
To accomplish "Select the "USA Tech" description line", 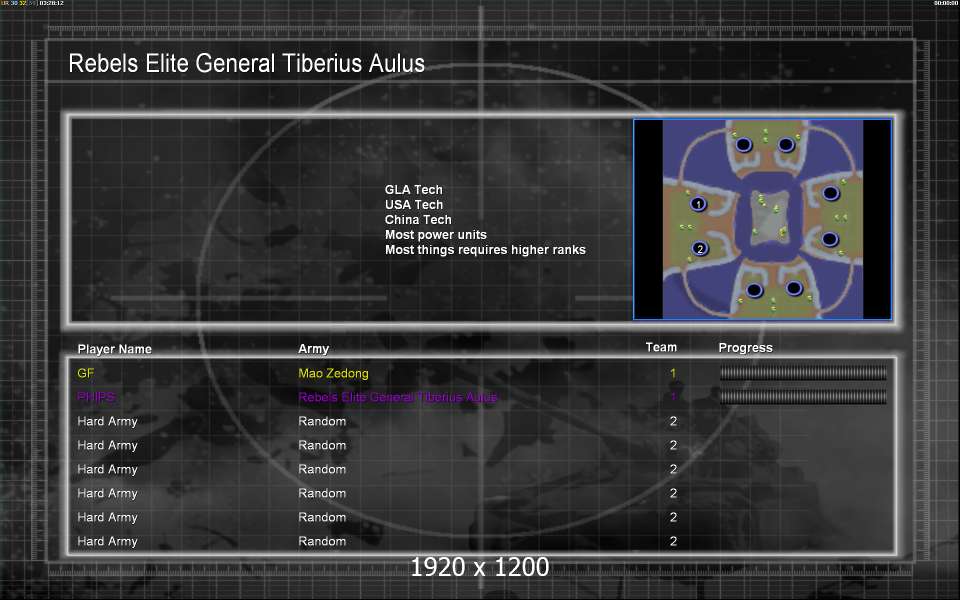I will pos(414,204).
